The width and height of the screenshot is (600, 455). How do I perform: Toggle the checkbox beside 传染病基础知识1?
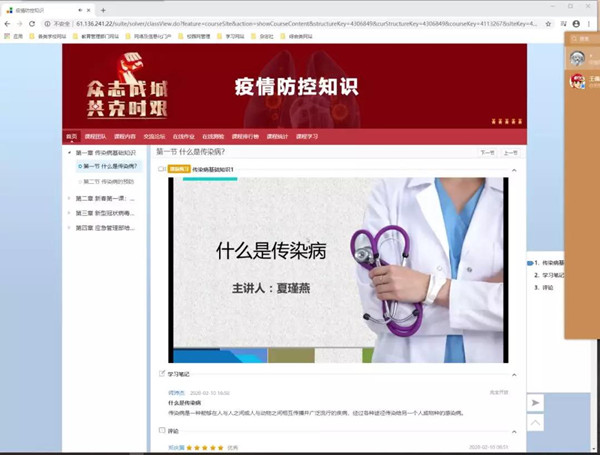pyautogui.click(x=162, y=170)
